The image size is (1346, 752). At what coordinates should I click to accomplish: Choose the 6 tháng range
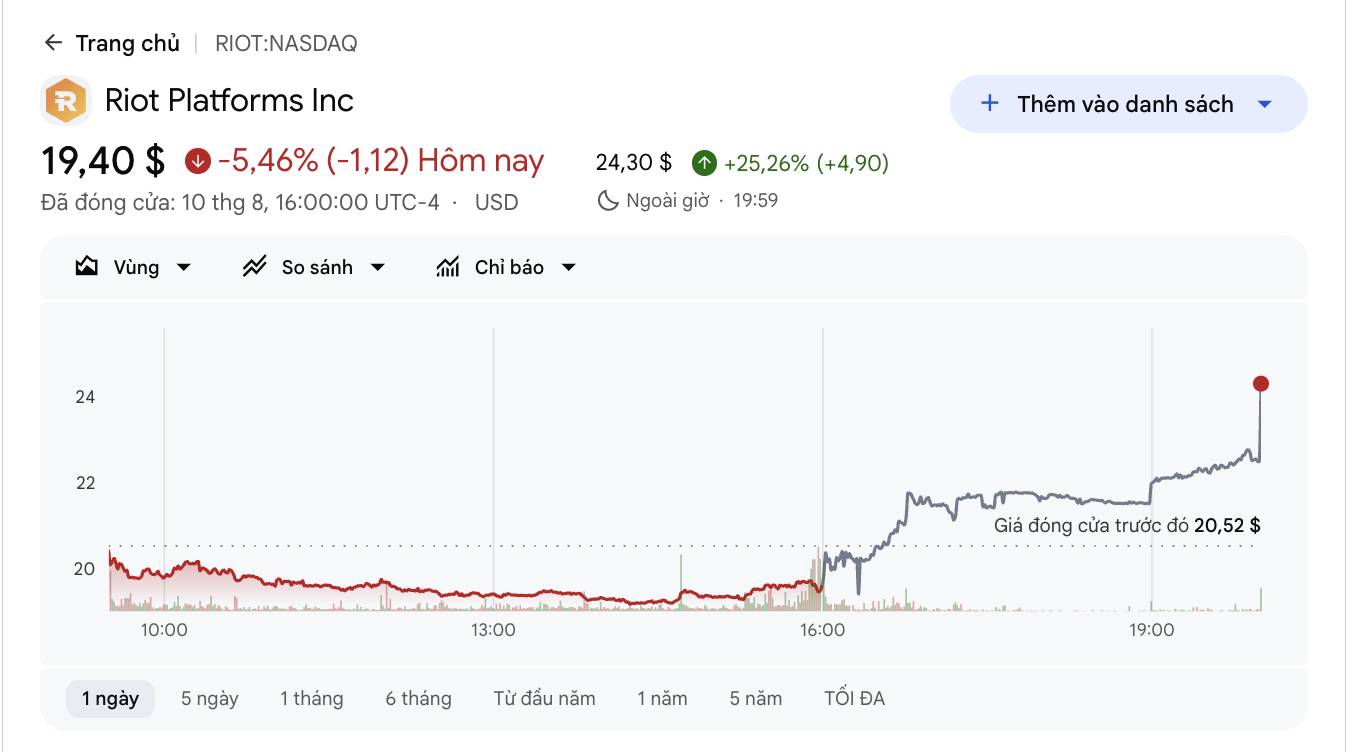pos(418,698)
